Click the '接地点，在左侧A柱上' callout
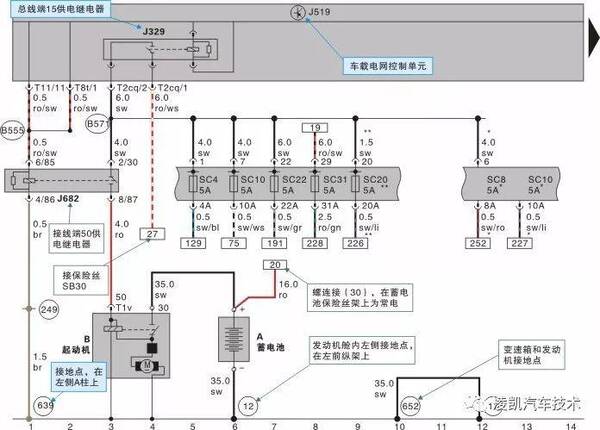This screenshot has width=600, height=430. click(79, 377)
